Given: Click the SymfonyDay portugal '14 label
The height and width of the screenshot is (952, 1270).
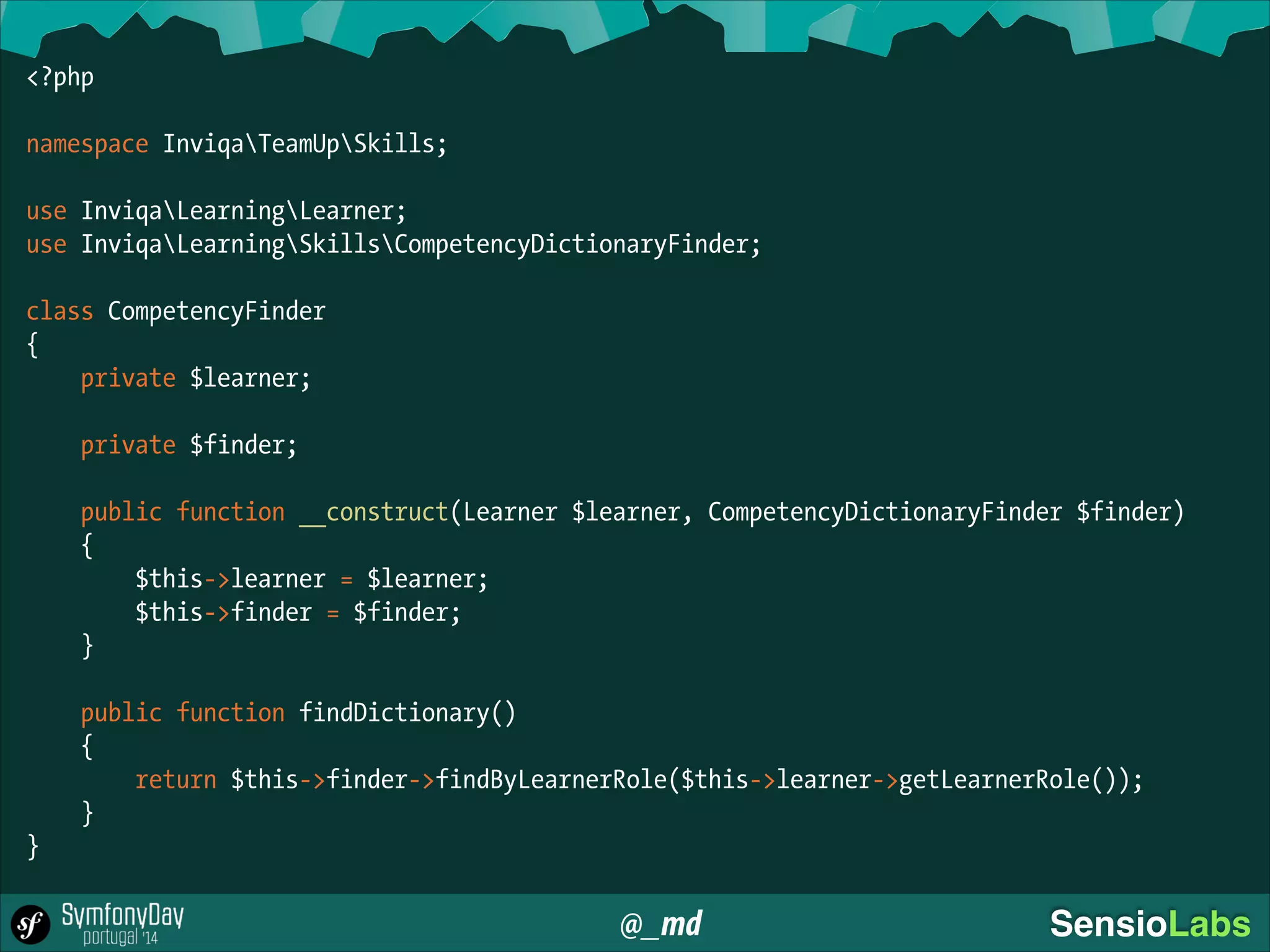Looking at the screenshot, I should click(x=122, y=923).
